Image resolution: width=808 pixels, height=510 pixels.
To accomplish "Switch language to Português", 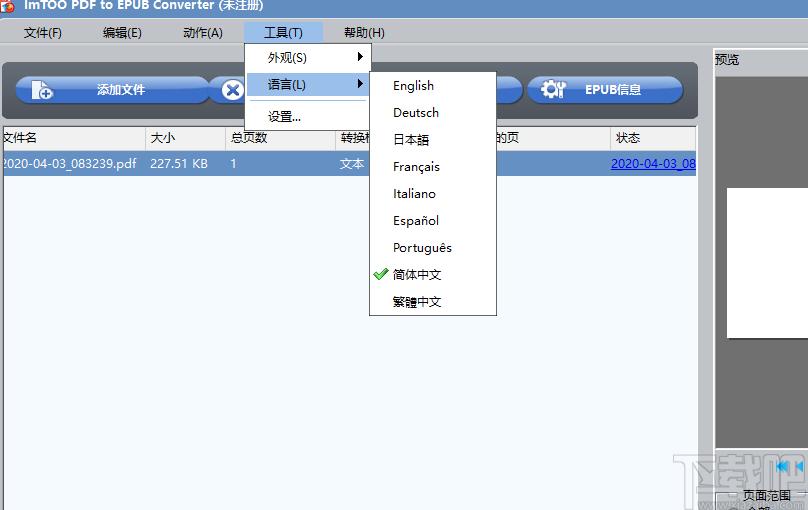I will (x=433, y=248).
